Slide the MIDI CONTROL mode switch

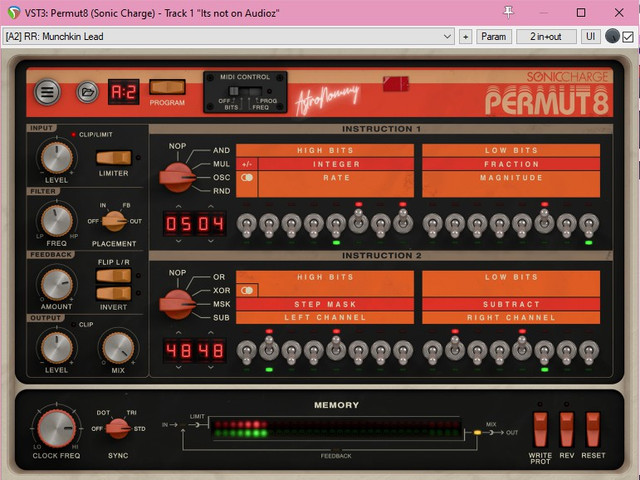(244, 91)
